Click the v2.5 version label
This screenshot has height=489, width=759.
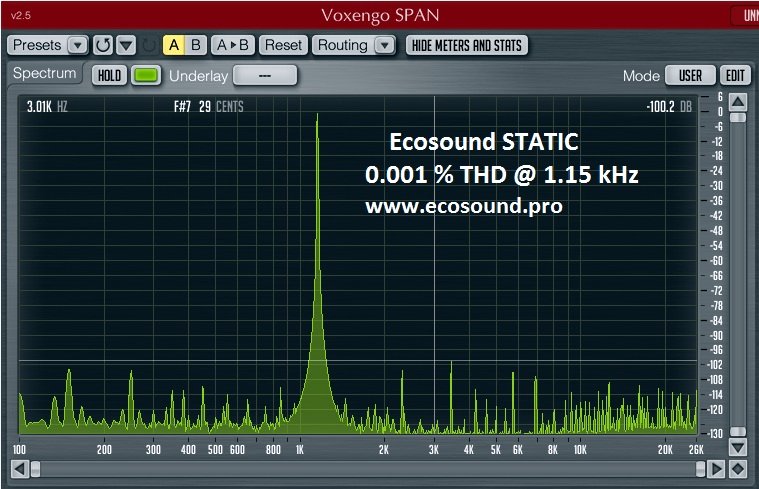21,15
